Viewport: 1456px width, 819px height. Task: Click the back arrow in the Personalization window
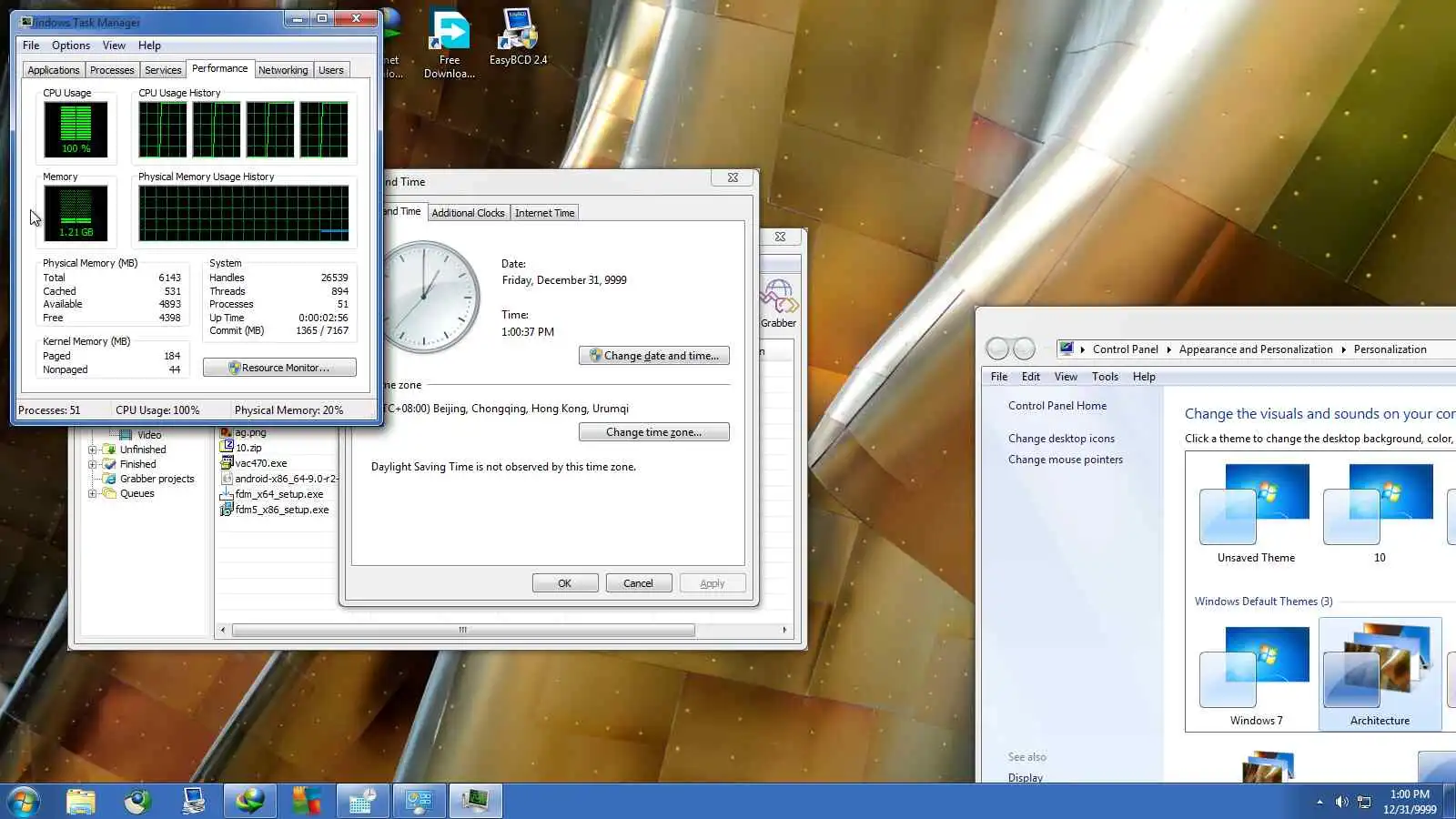point(998,349)
